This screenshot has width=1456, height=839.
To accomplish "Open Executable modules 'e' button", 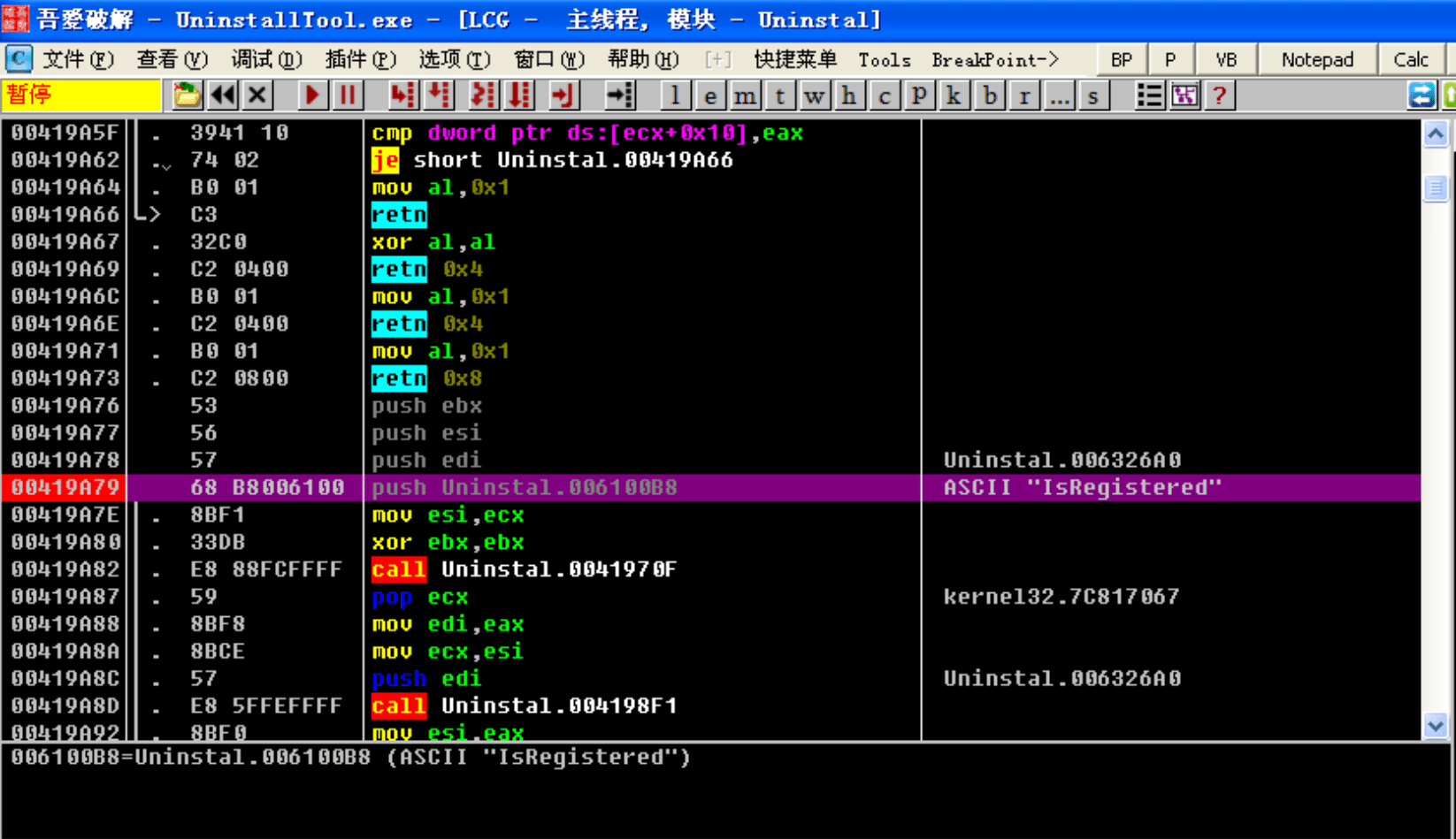I will tap(710, 95).
